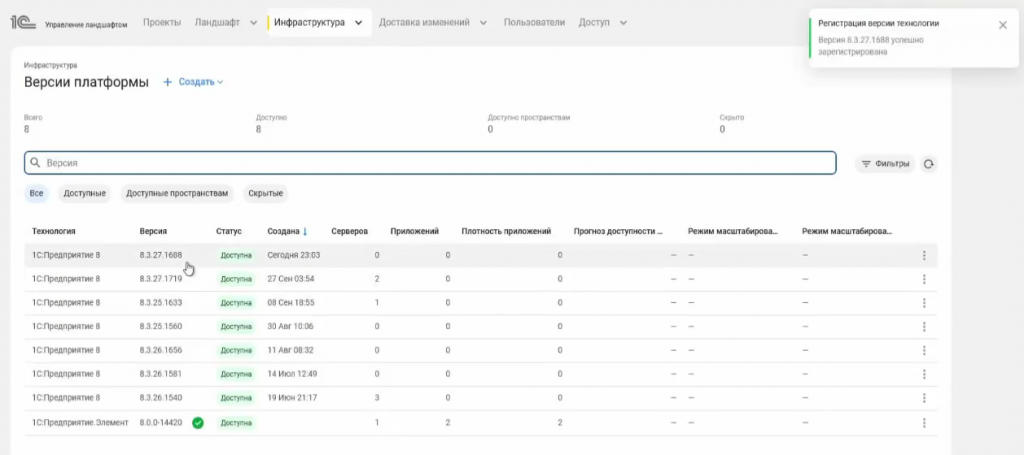Screen dimensions: 1024x455
Task: Sort by Плотность приложений column header
Action: point(506,231)
